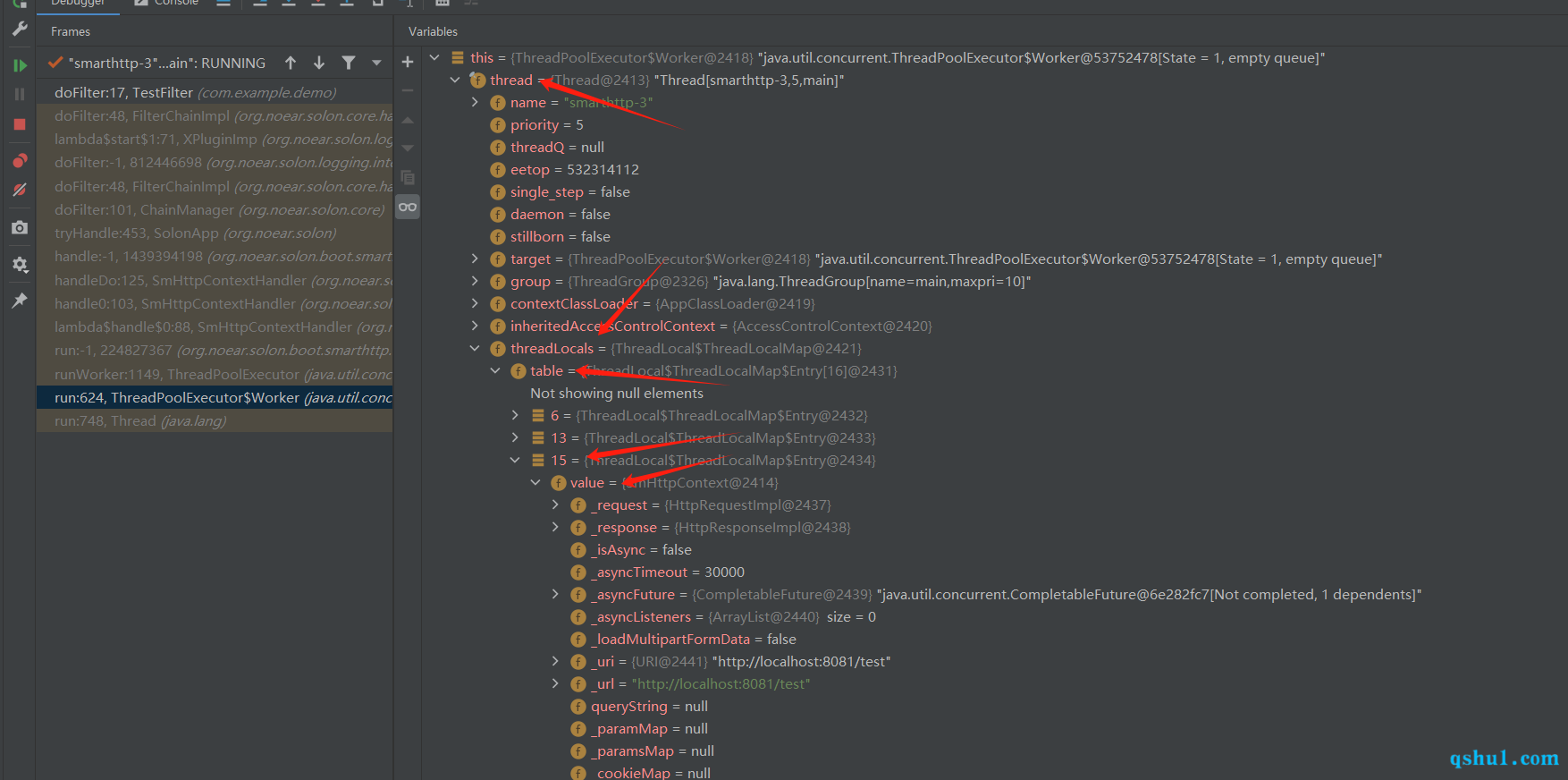This screenshot has height=780, width=1568.
Task: Click the minus Remove Watch icon
Action: coord(408,90)
